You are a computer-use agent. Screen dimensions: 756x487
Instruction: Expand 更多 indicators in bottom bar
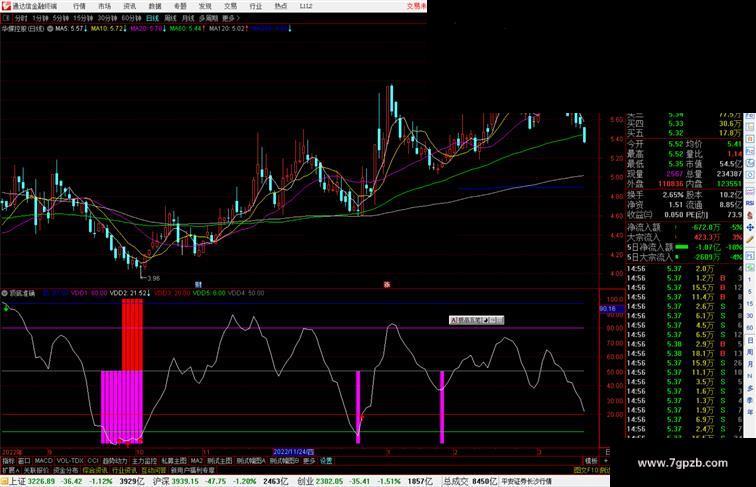tap(309, 461)
